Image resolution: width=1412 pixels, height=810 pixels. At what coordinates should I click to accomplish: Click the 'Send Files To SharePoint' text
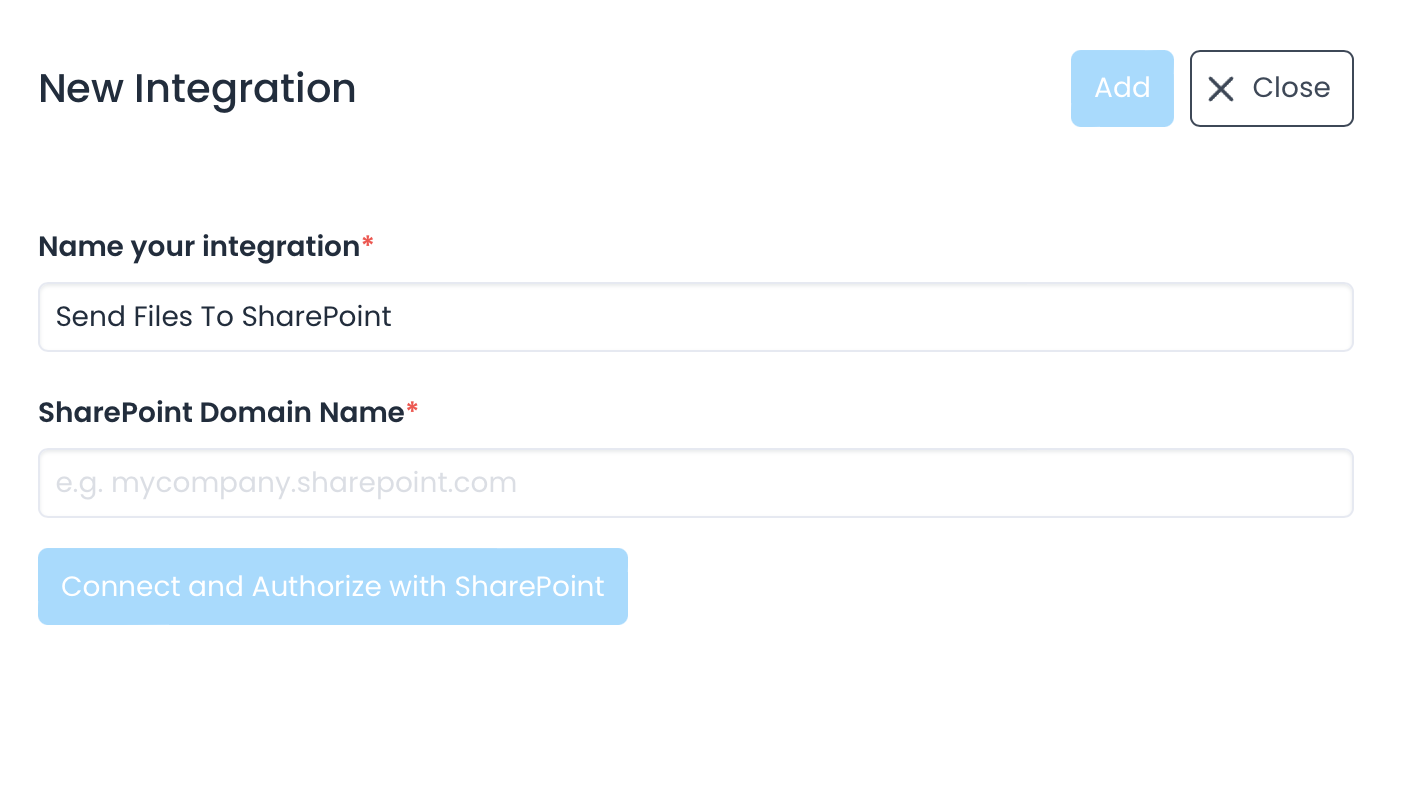(223, 317)
